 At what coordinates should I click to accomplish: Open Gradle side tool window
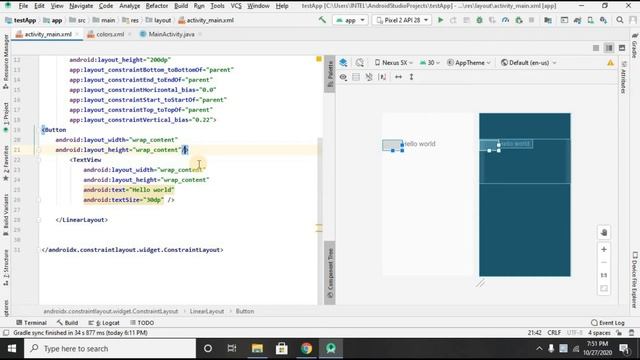635,46
